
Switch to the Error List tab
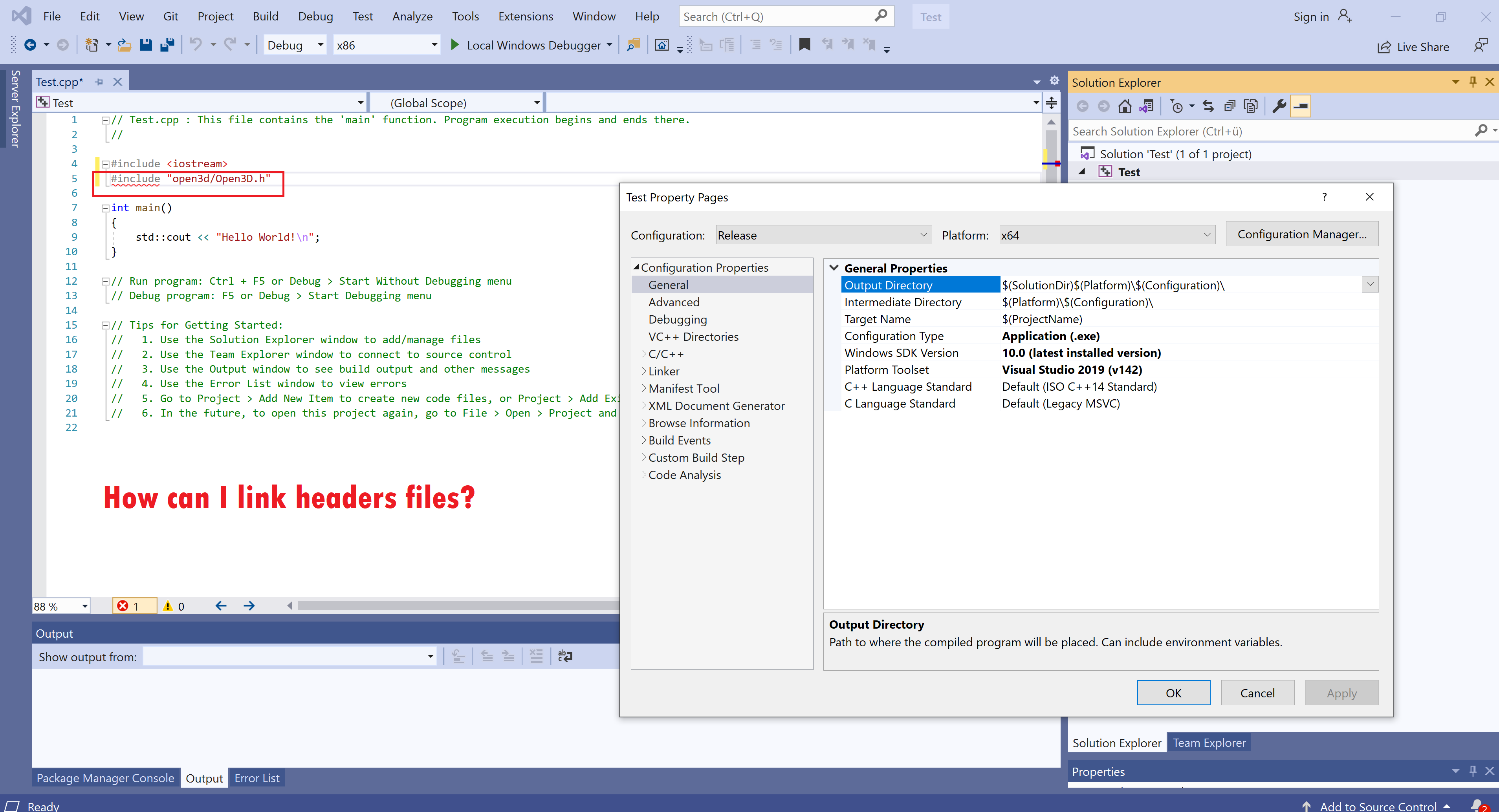(257, 778)
